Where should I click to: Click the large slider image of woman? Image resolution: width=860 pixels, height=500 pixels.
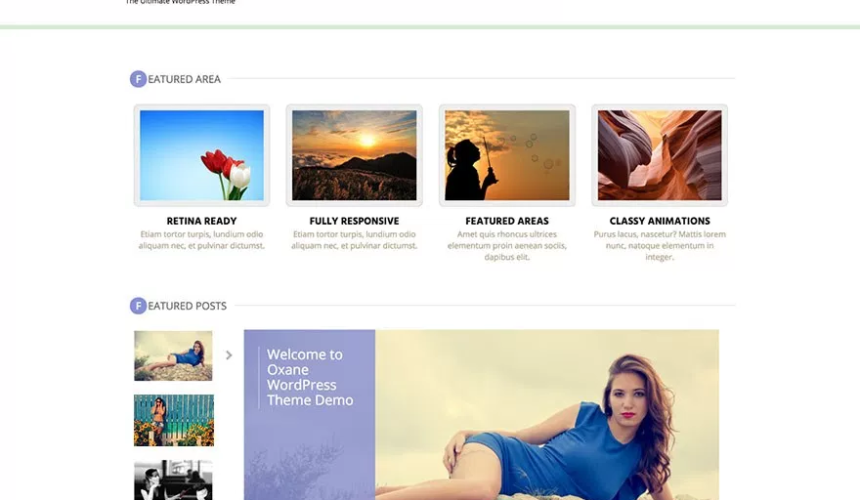tap(547, 414)
